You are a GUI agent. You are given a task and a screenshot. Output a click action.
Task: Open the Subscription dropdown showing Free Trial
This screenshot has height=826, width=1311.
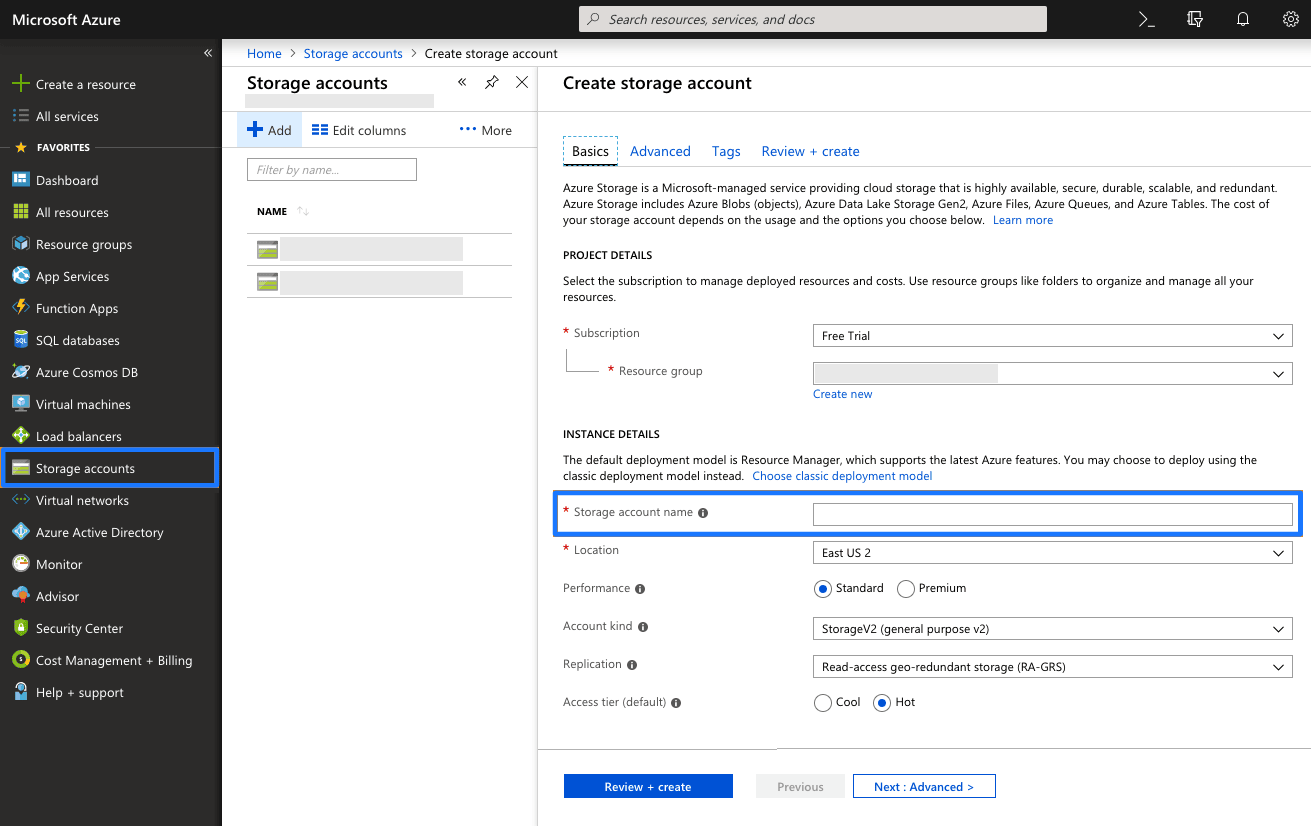1052,335
